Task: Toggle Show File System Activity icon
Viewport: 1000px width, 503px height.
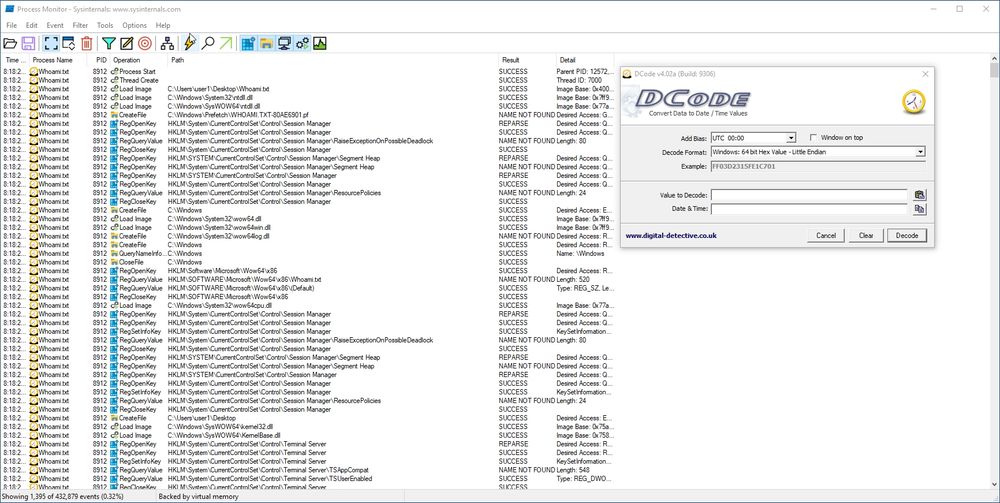Action: coord(266,43)
